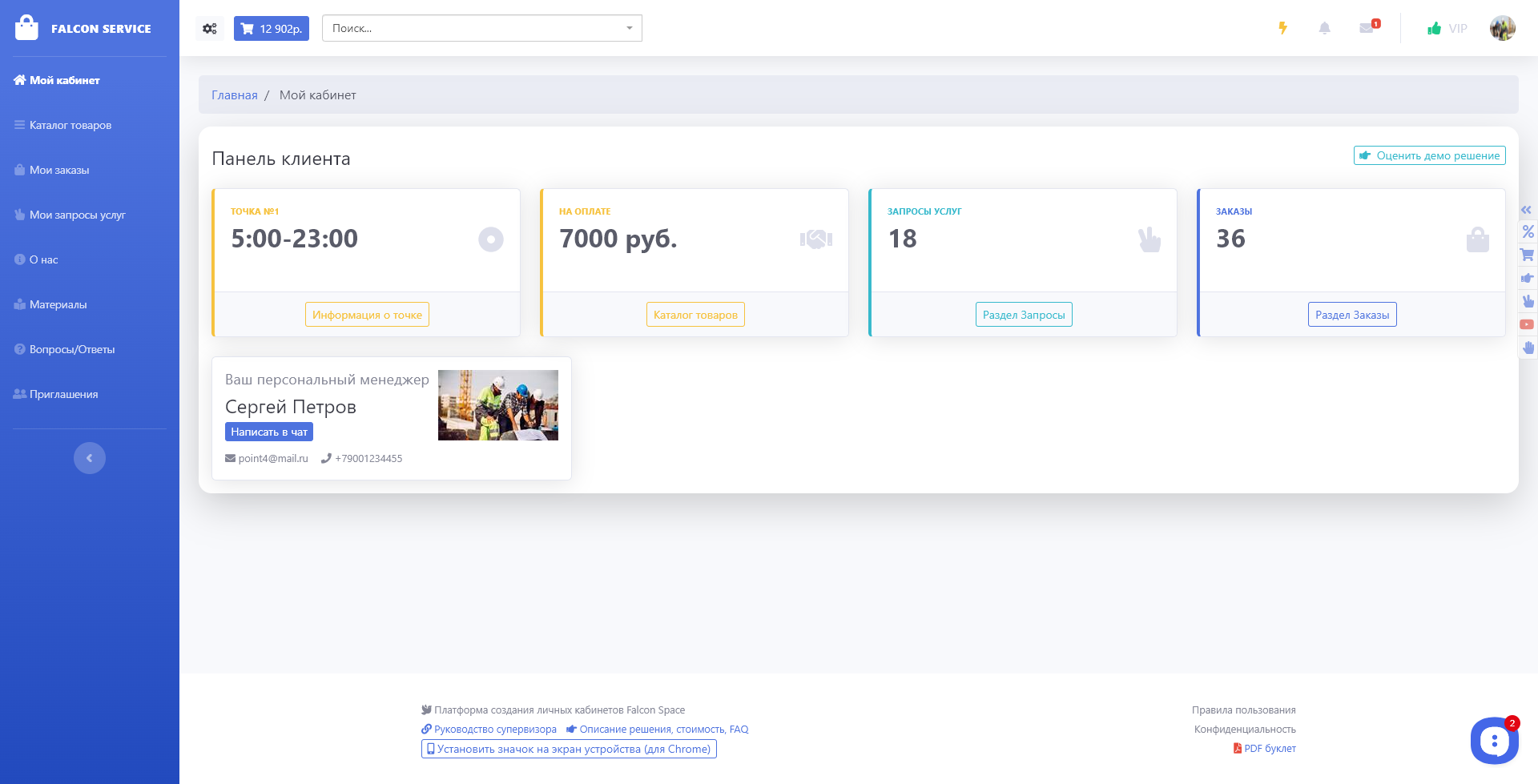Click the percent discount icon on right panel
The height and width of the screenshot is (784, 1538).
pos(1528,232)
